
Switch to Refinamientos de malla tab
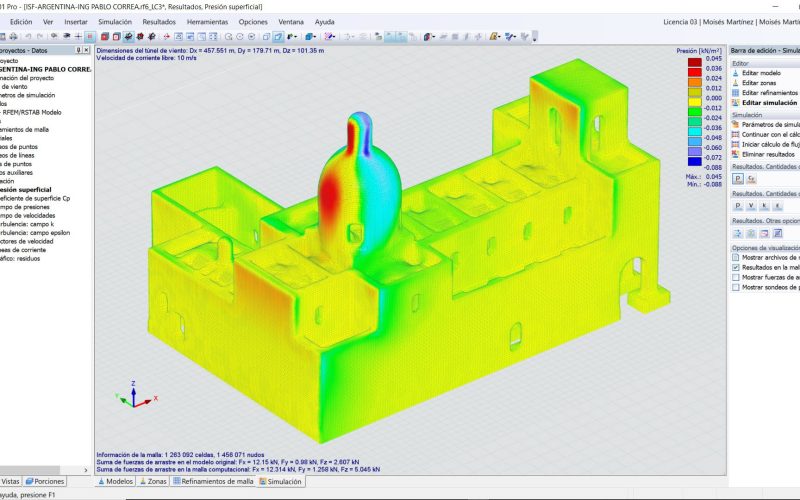tap(213, 481)
